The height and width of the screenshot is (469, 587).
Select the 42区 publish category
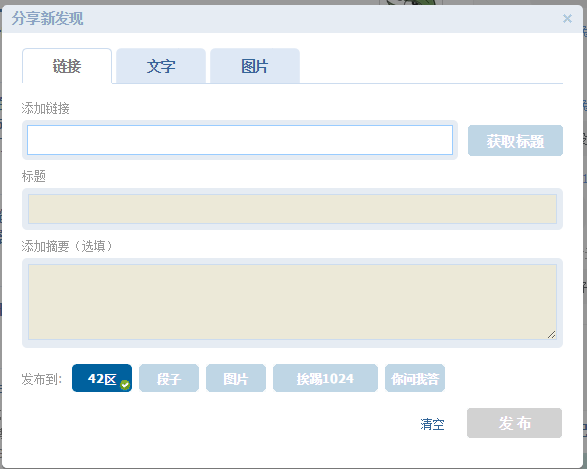102,378
